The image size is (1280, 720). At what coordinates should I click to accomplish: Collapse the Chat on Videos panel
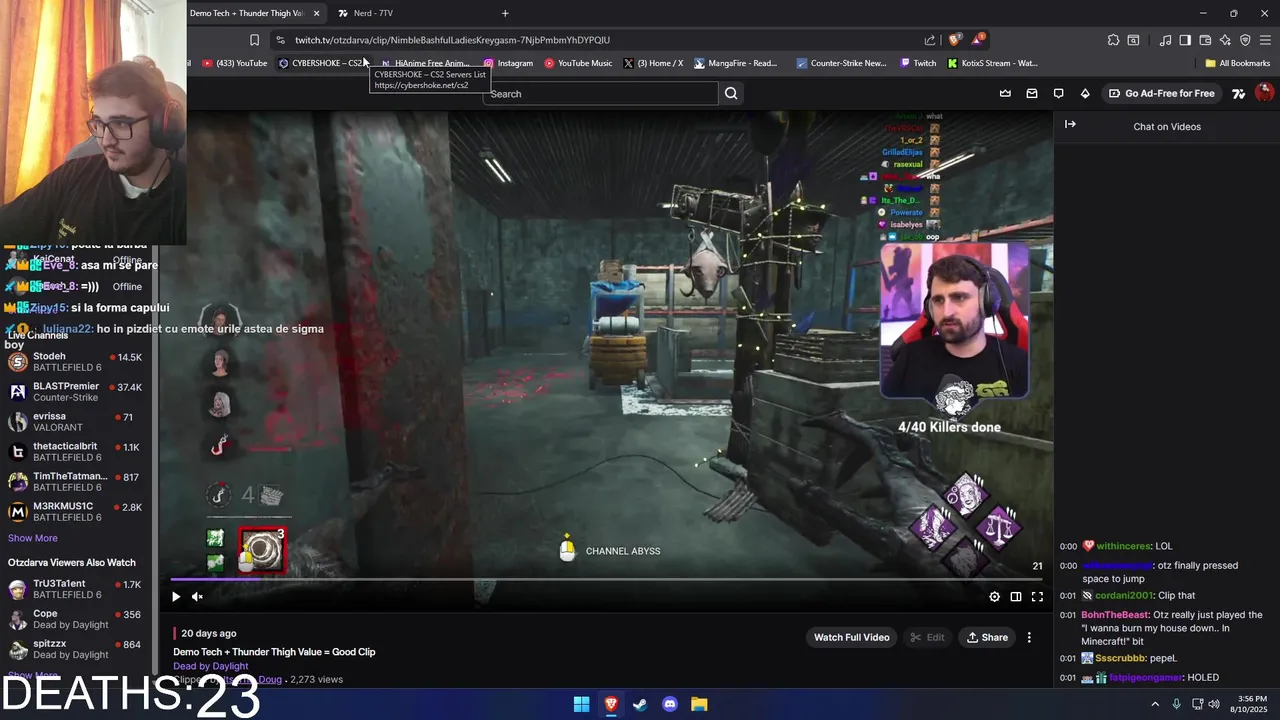click(x=1070, y=125)
